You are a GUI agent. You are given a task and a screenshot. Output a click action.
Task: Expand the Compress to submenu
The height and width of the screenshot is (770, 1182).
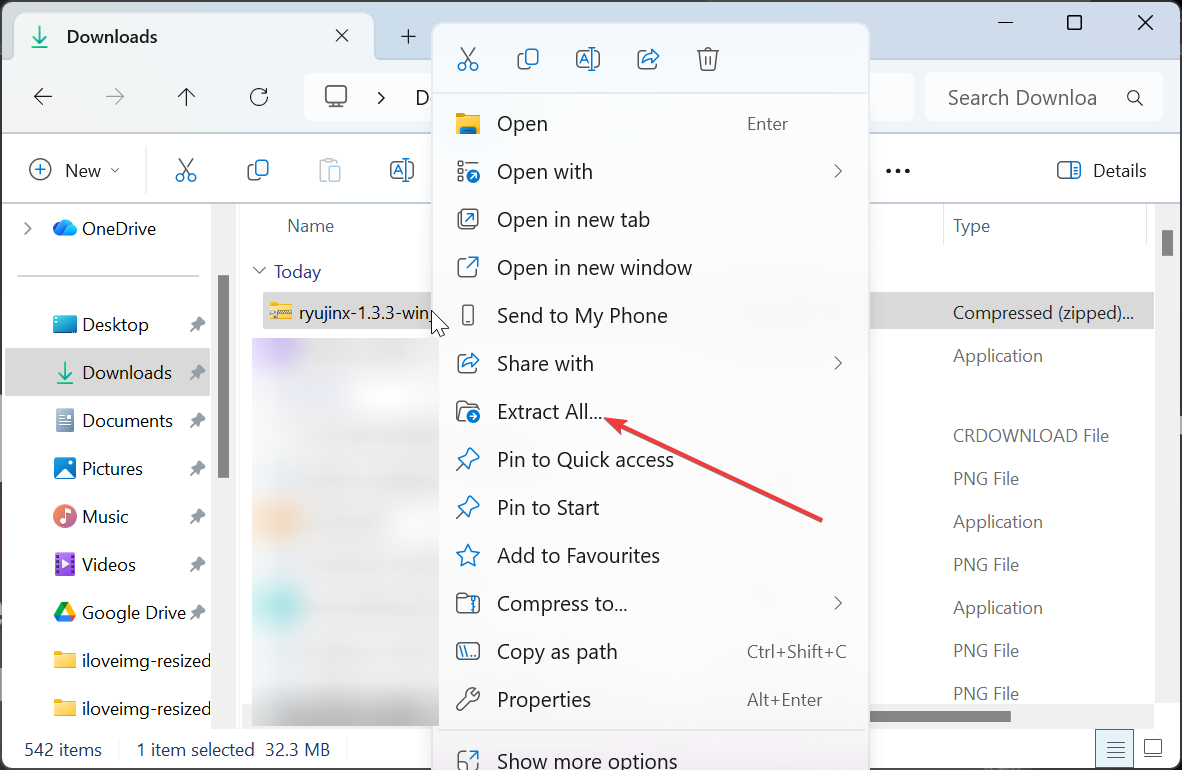[838, 603]
